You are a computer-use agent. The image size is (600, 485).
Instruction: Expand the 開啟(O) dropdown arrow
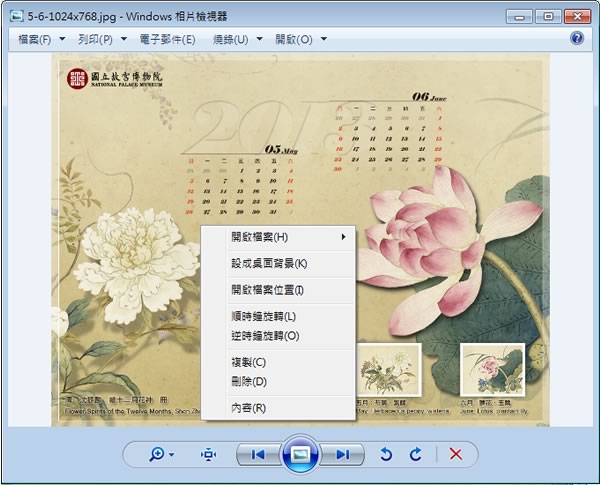pyautogui.click(x=324, y=39)
